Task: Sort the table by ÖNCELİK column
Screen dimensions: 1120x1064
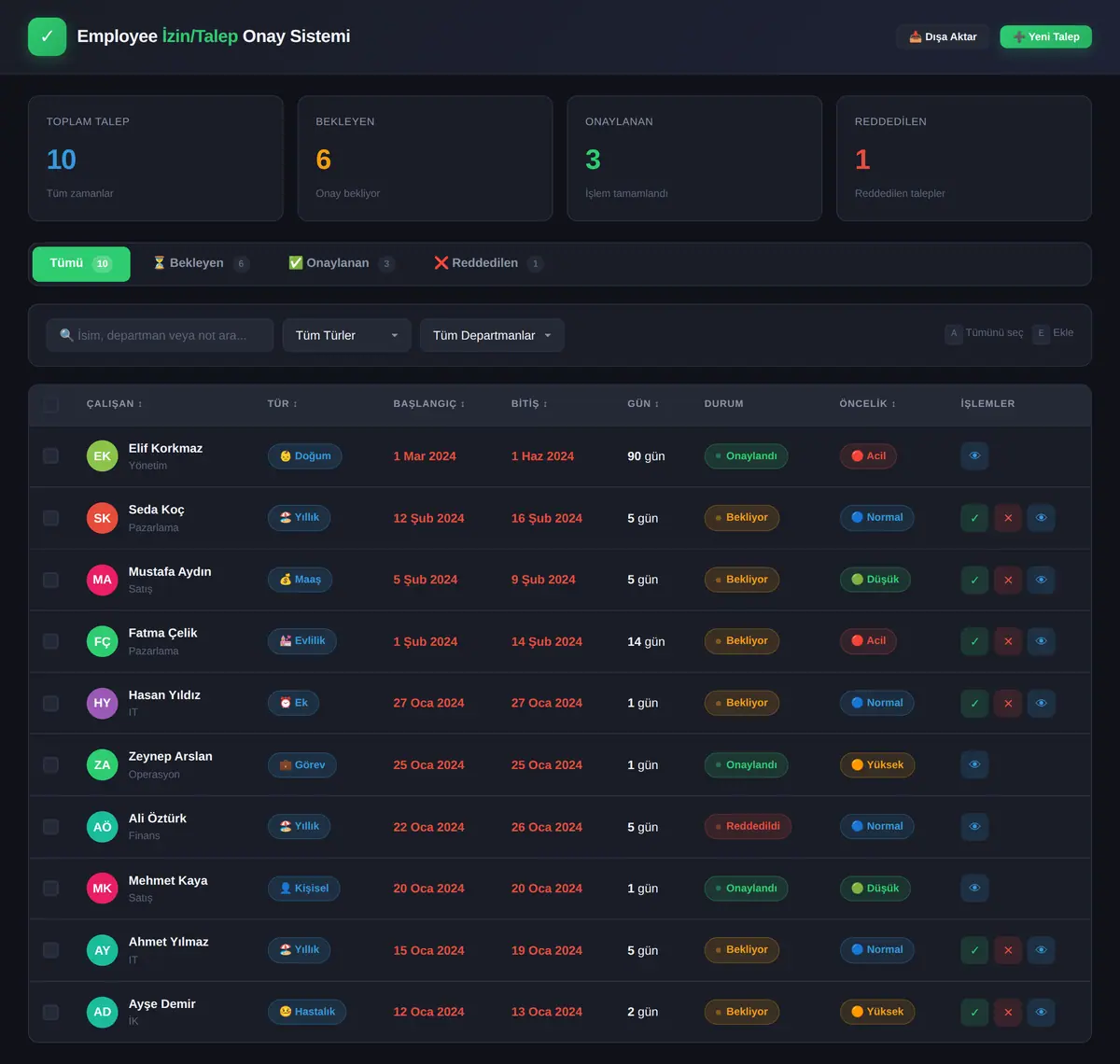Action: (x=868, y=404)
